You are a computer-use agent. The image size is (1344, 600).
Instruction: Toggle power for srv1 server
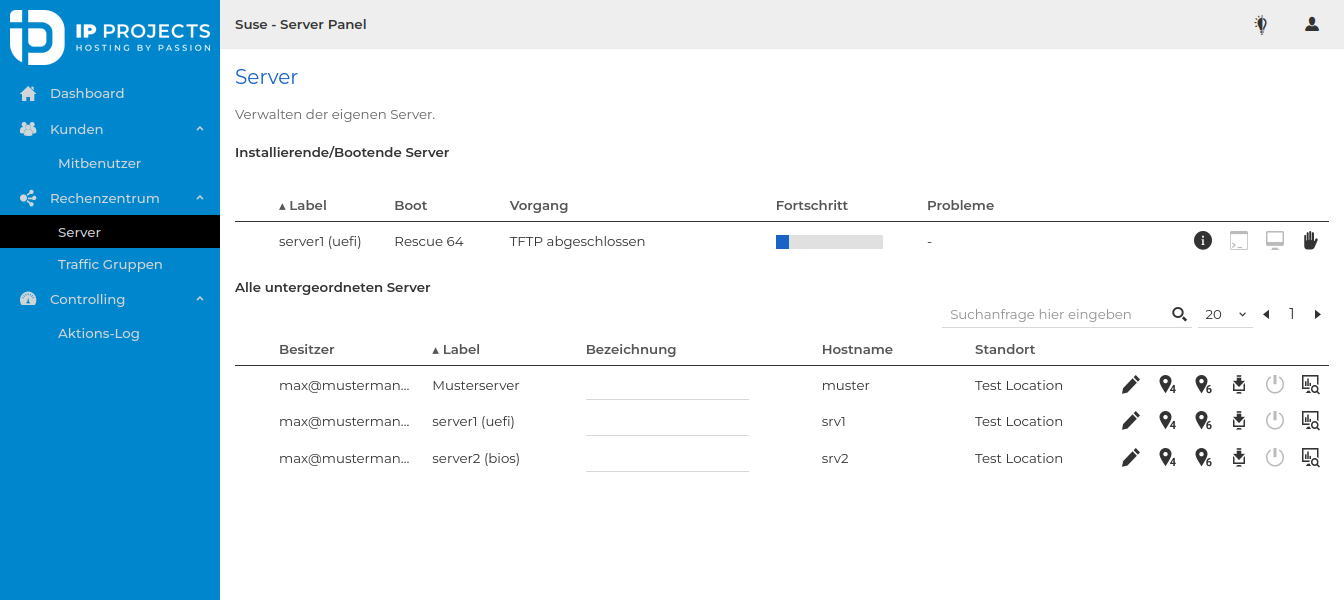pyautogui.click(x=1274, y=420)
